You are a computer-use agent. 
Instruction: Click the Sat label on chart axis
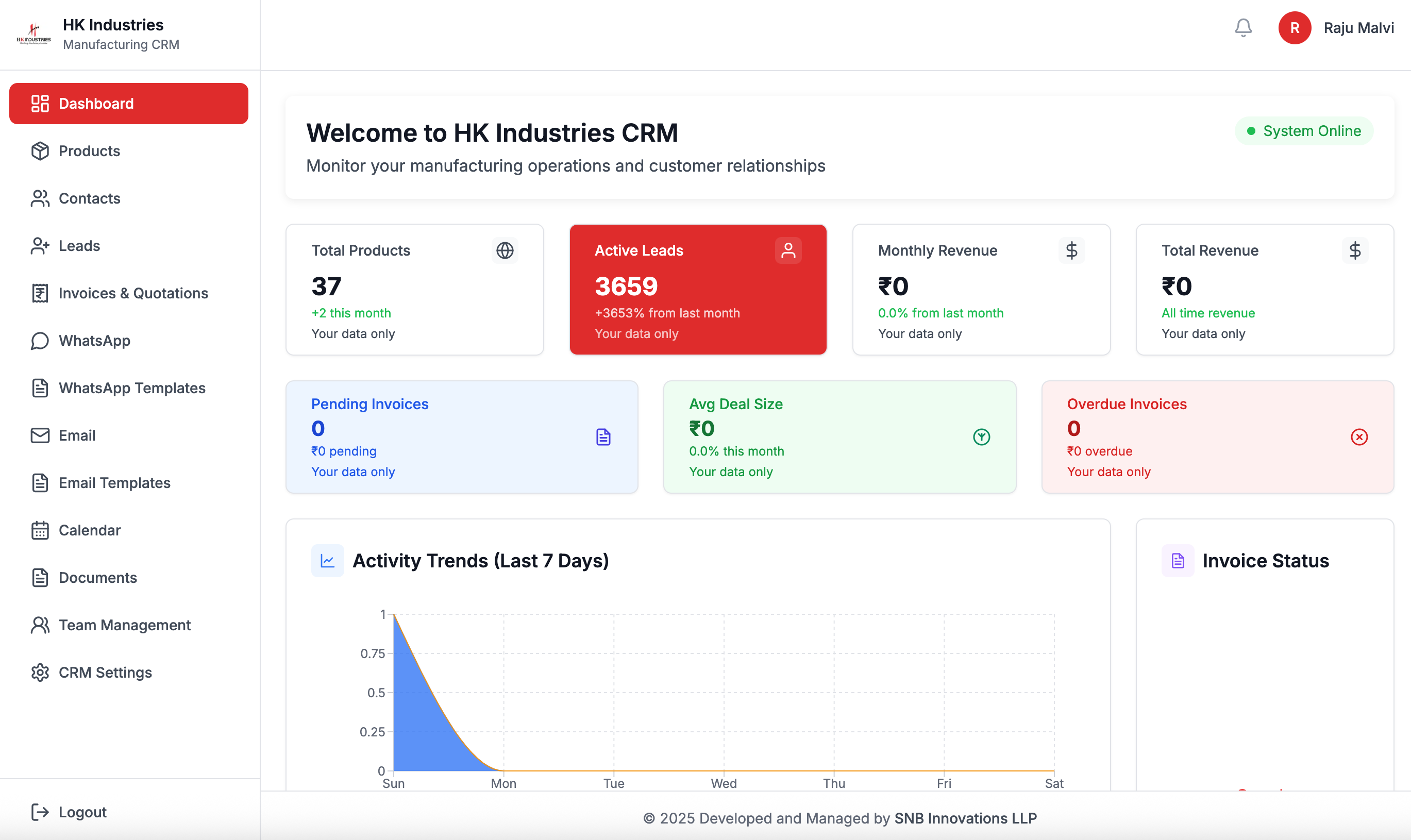pyautogui.click(x=1054, y=783)
